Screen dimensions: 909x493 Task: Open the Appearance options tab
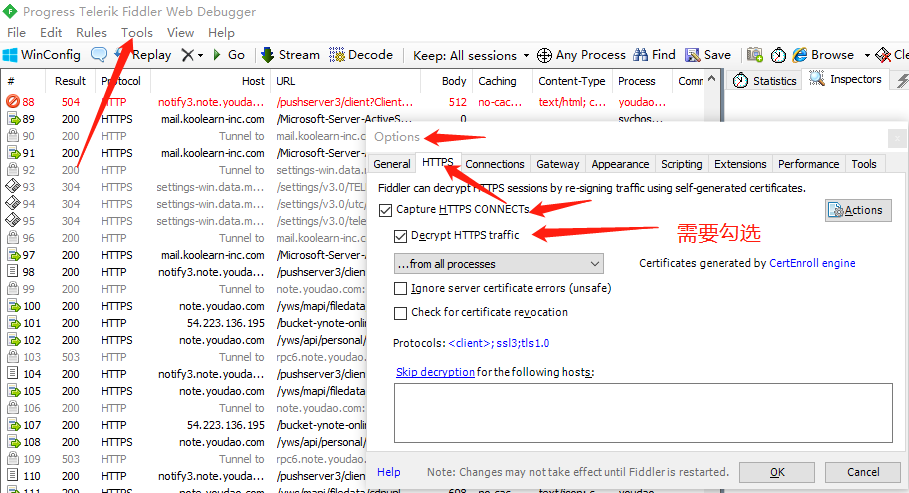[620, 164]
